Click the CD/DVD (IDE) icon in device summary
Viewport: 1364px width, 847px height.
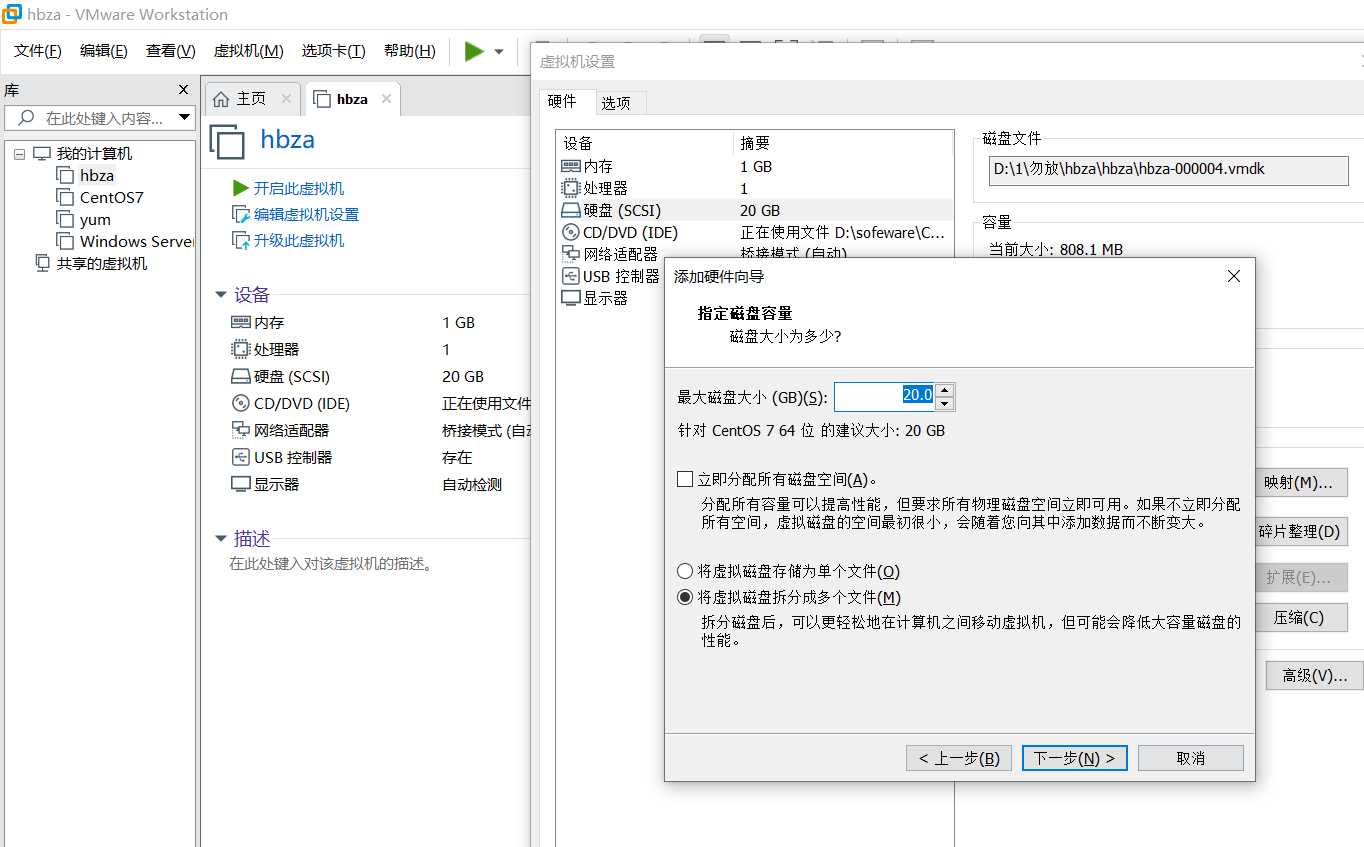[x=240, y=403]
